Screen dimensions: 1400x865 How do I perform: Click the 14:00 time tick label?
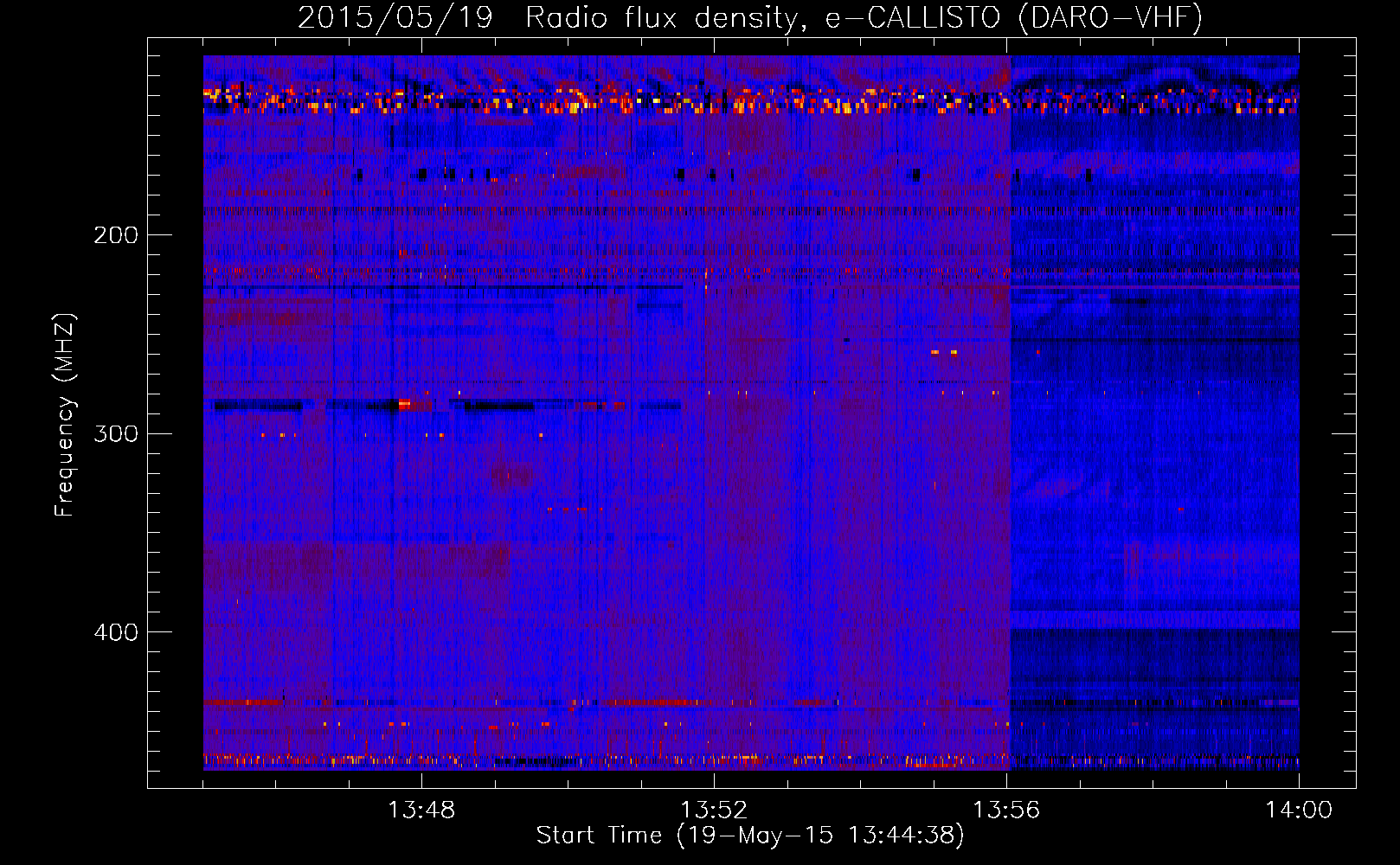1299,811
